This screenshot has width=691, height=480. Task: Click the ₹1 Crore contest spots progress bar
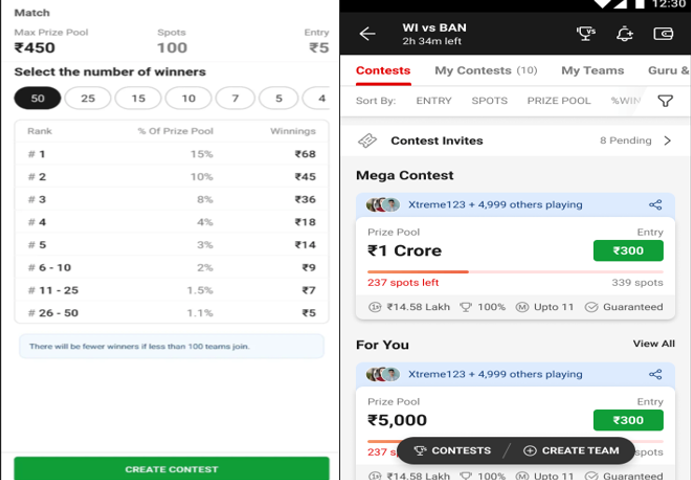515,271
